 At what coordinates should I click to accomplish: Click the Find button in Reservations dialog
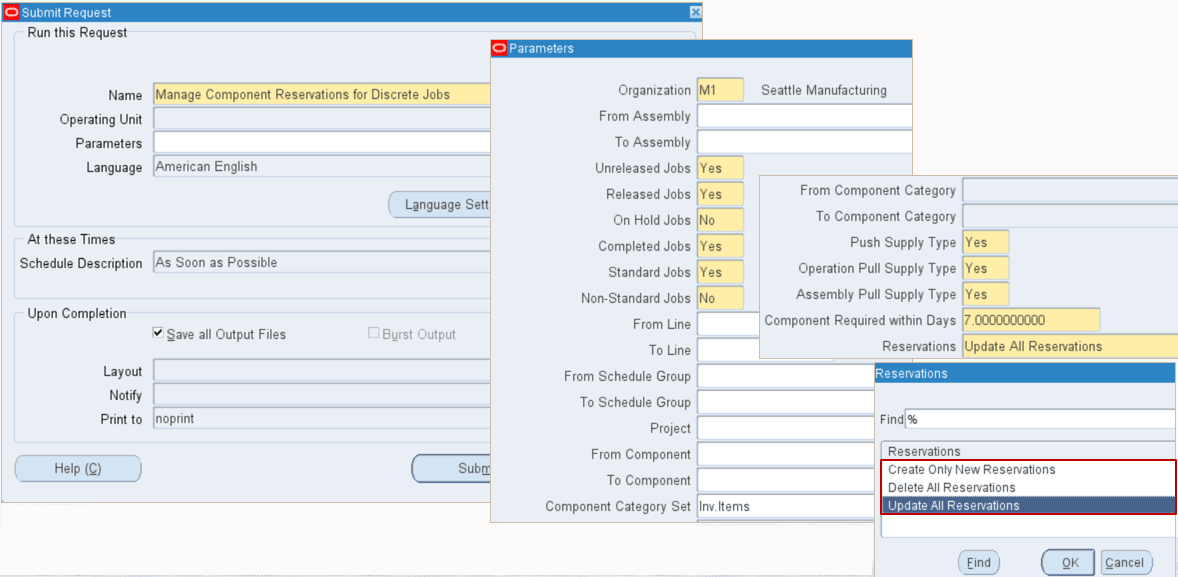coord(978,563)
